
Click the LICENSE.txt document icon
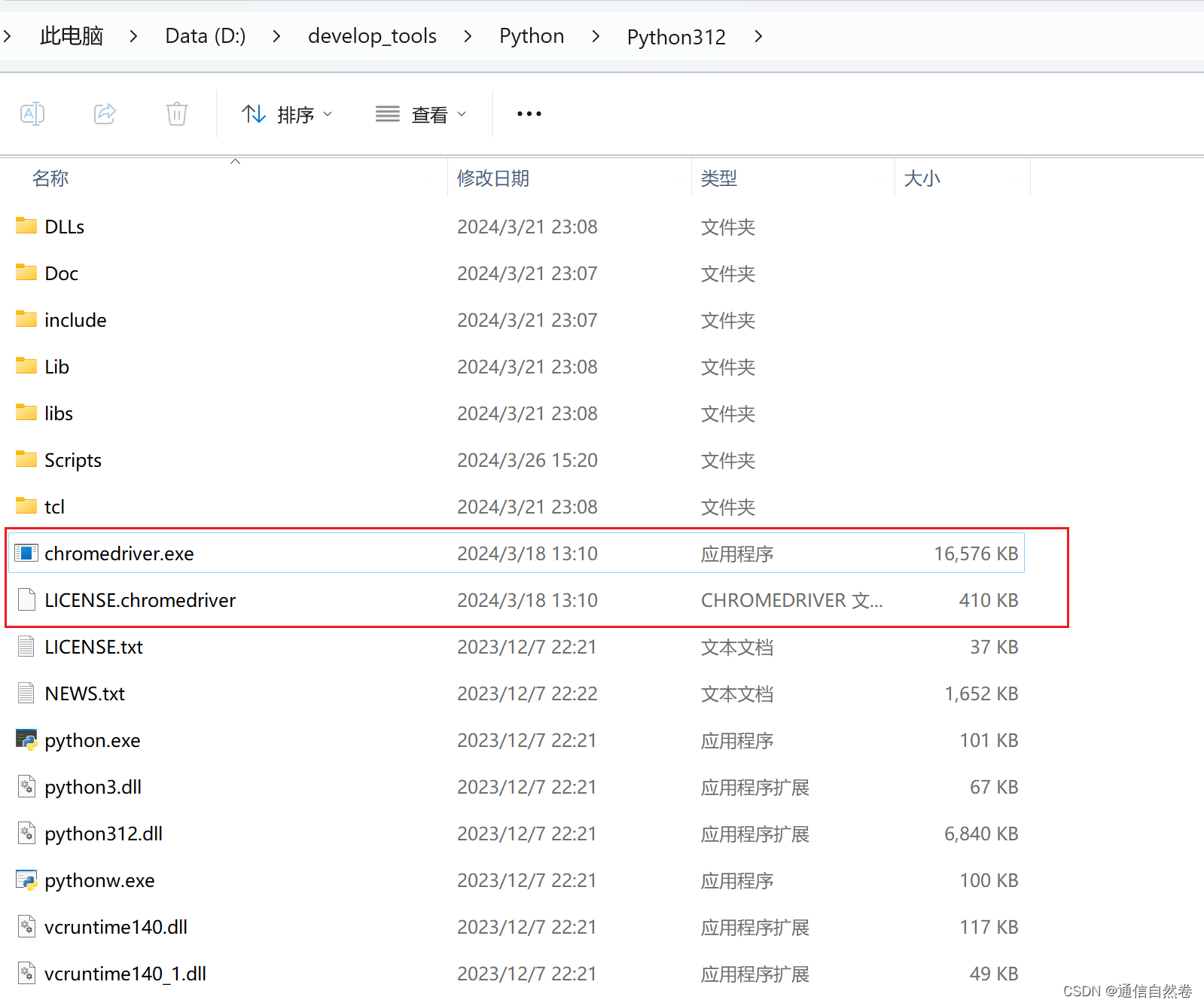click(26, 647)
